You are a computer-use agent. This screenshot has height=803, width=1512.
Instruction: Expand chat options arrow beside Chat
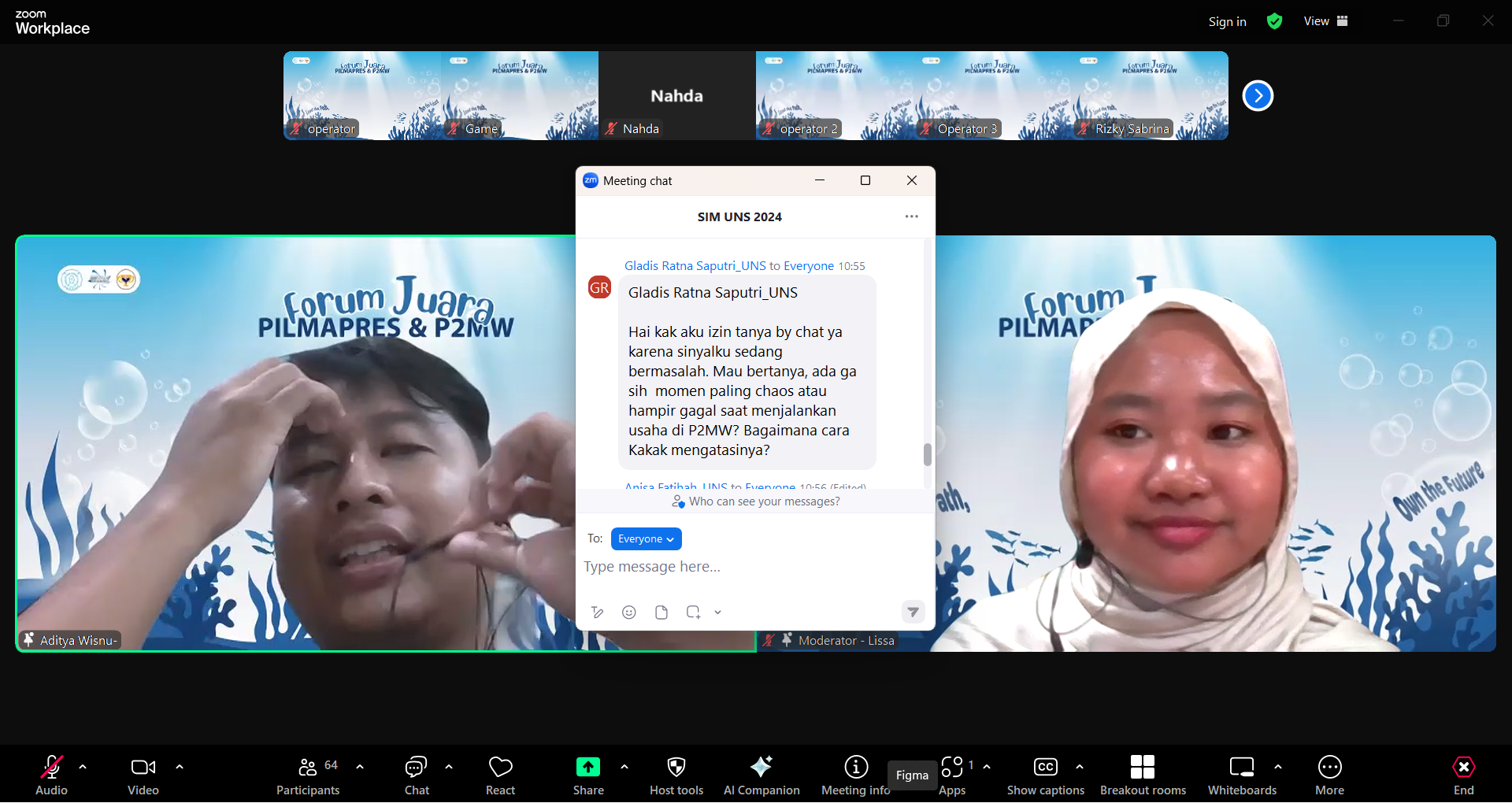449,766
